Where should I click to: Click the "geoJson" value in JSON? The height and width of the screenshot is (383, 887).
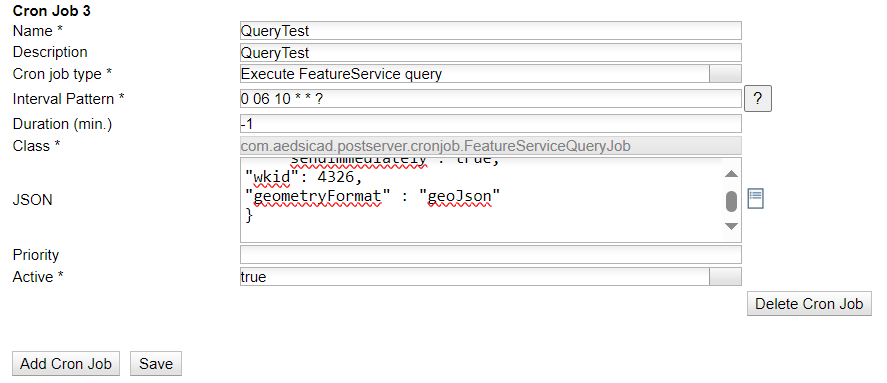pos(460,197)
